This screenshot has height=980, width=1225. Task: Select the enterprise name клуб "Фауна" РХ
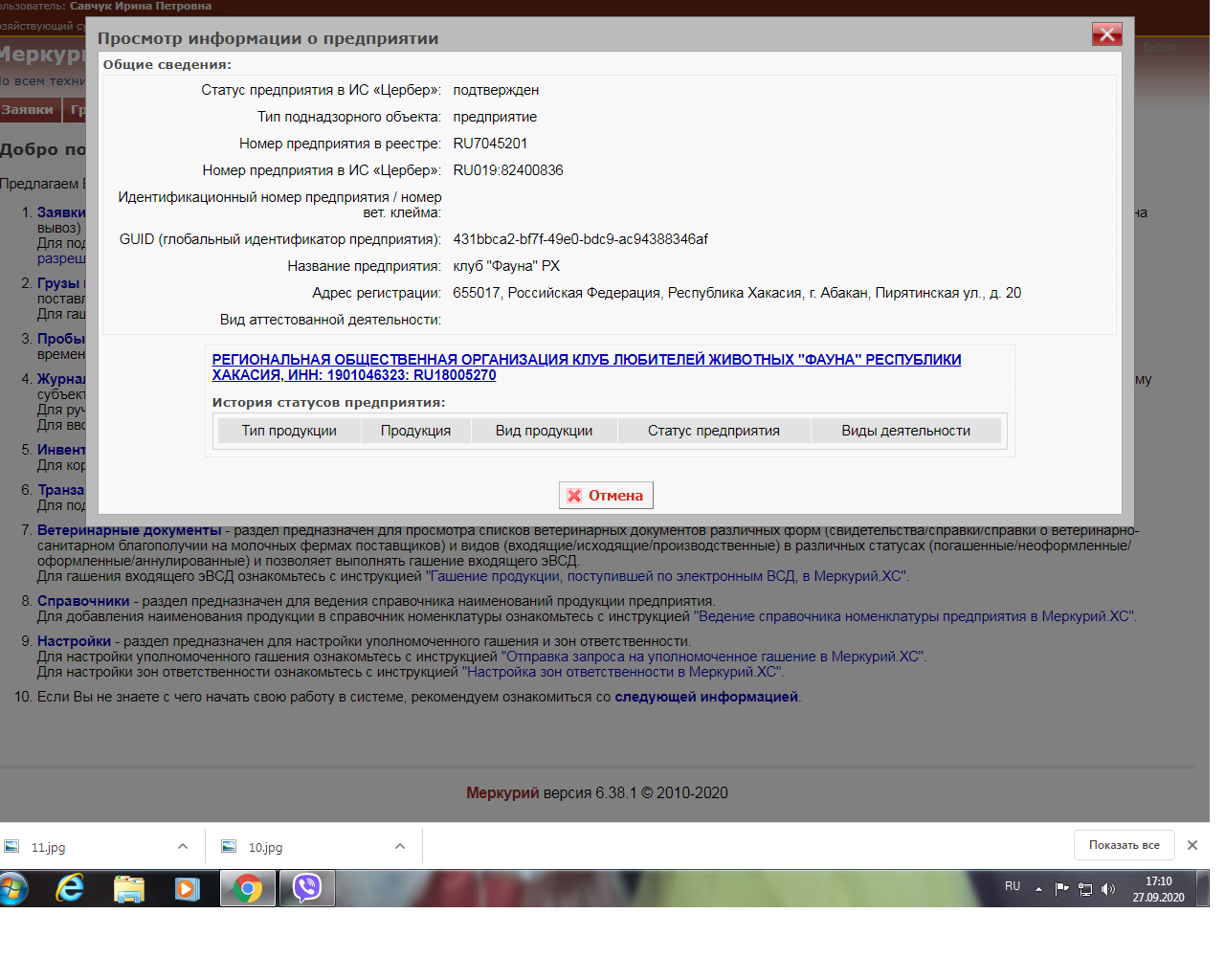(506, 266)
